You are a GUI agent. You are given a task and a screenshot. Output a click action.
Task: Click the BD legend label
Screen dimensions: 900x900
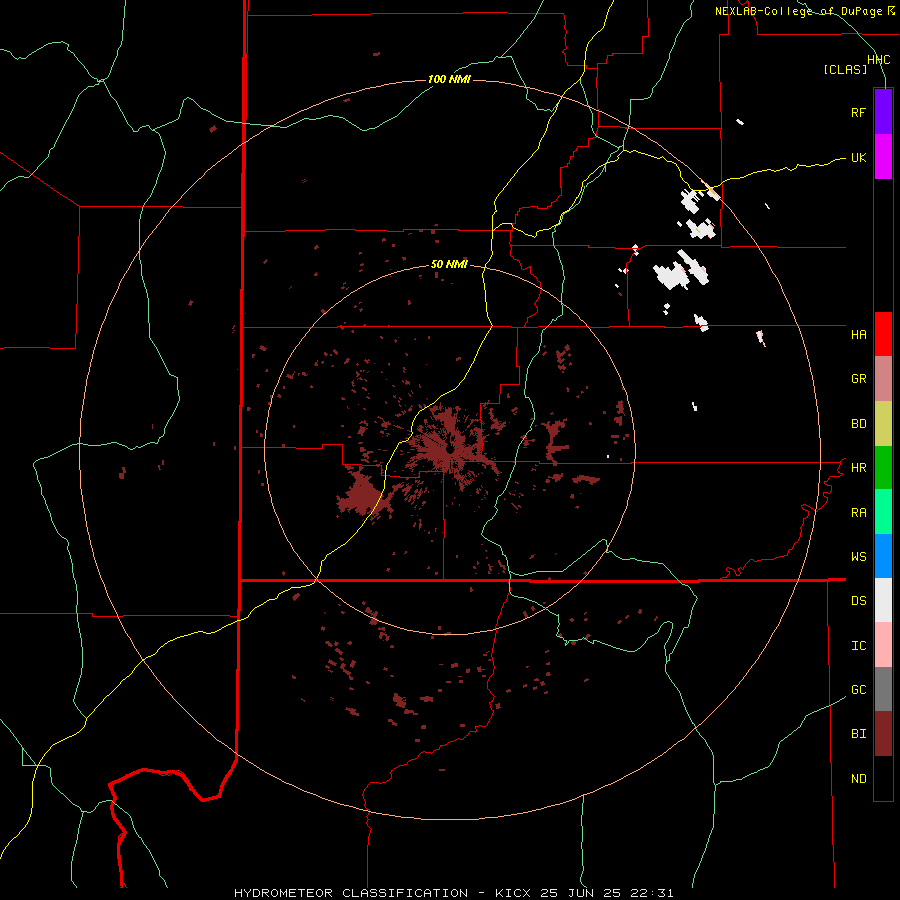point(858,424)
